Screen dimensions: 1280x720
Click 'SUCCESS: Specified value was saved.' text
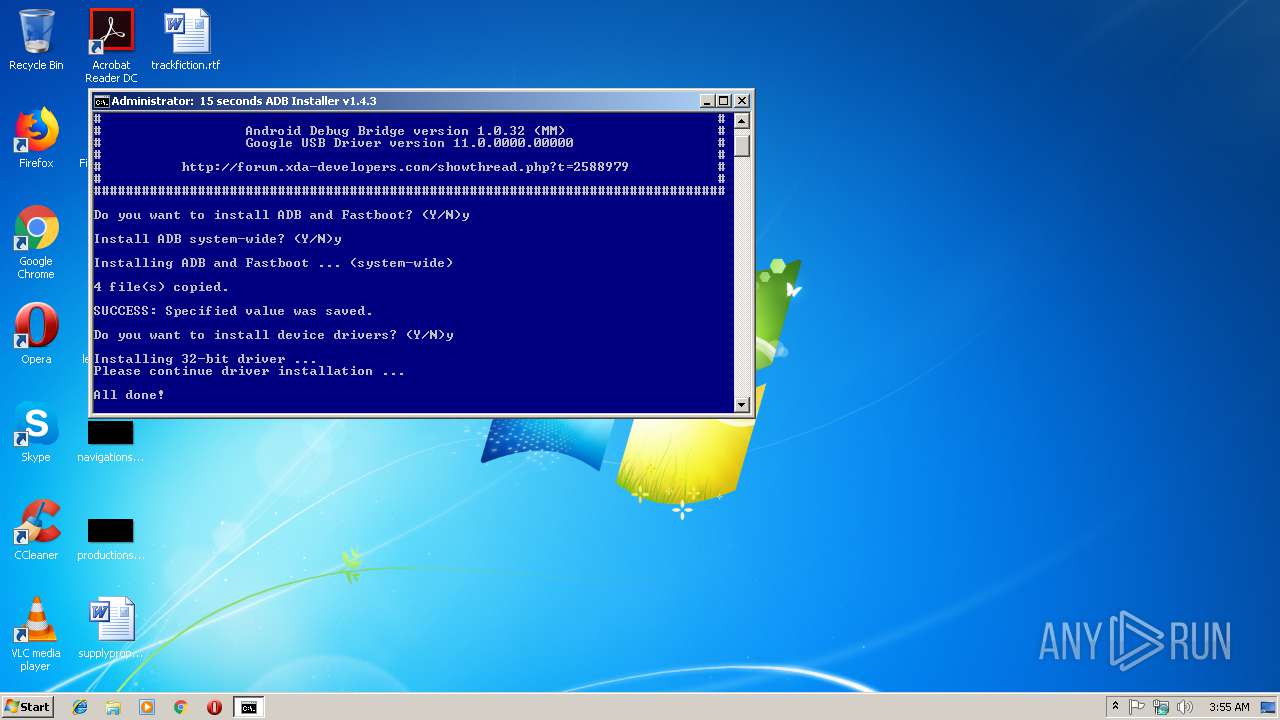(233, 311)
